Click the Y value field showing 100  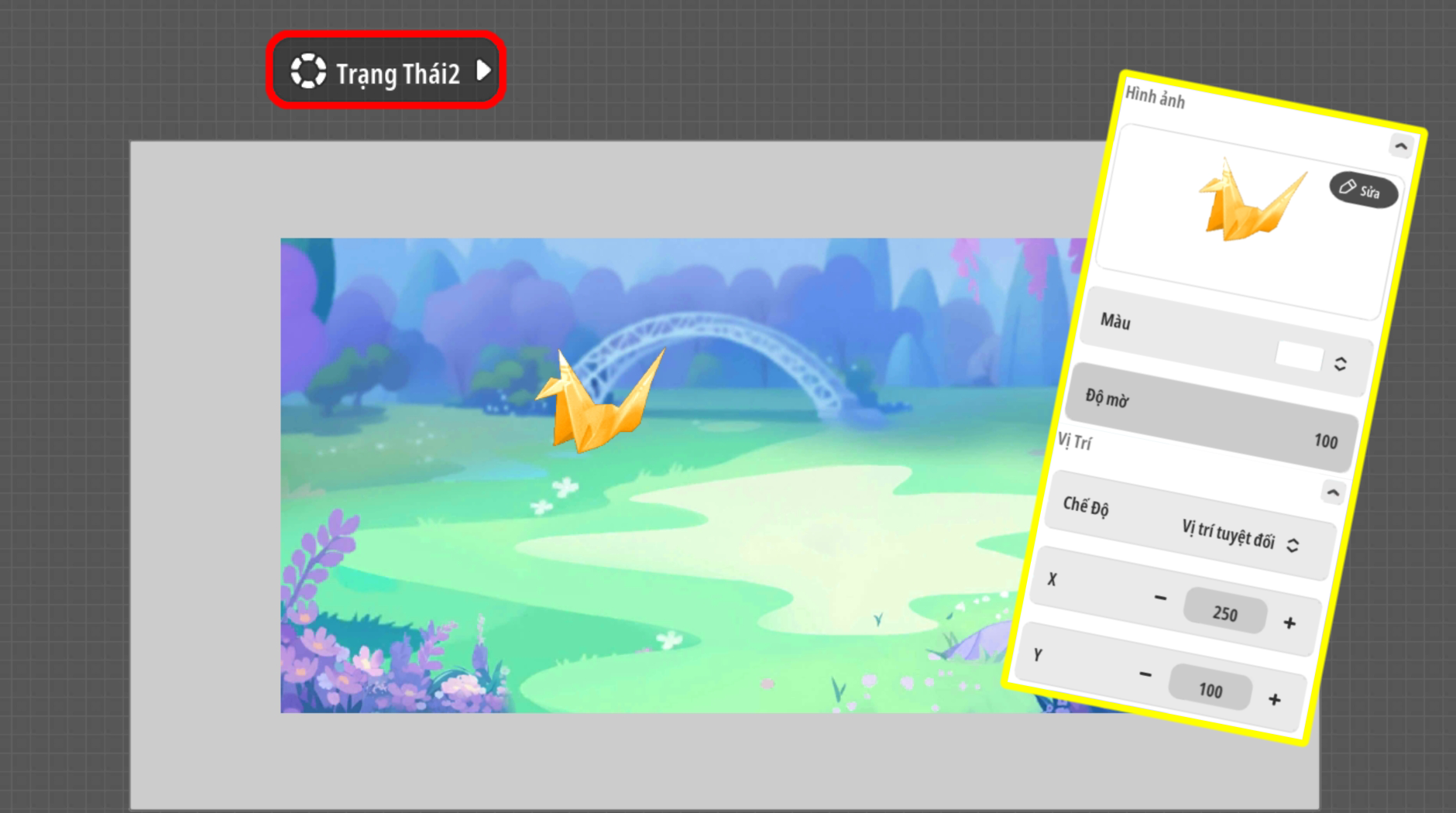1210,689
